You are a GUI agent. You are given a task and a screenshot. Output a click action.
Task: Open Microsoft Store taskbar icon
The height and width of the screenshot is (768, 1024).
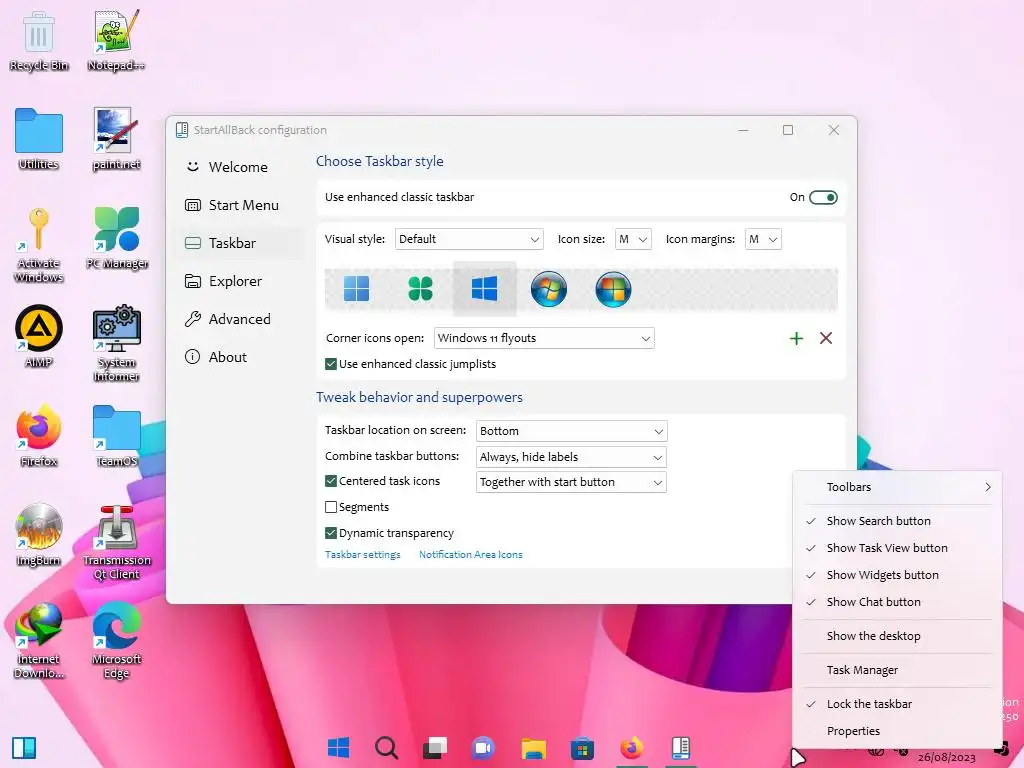pos(582,748)
